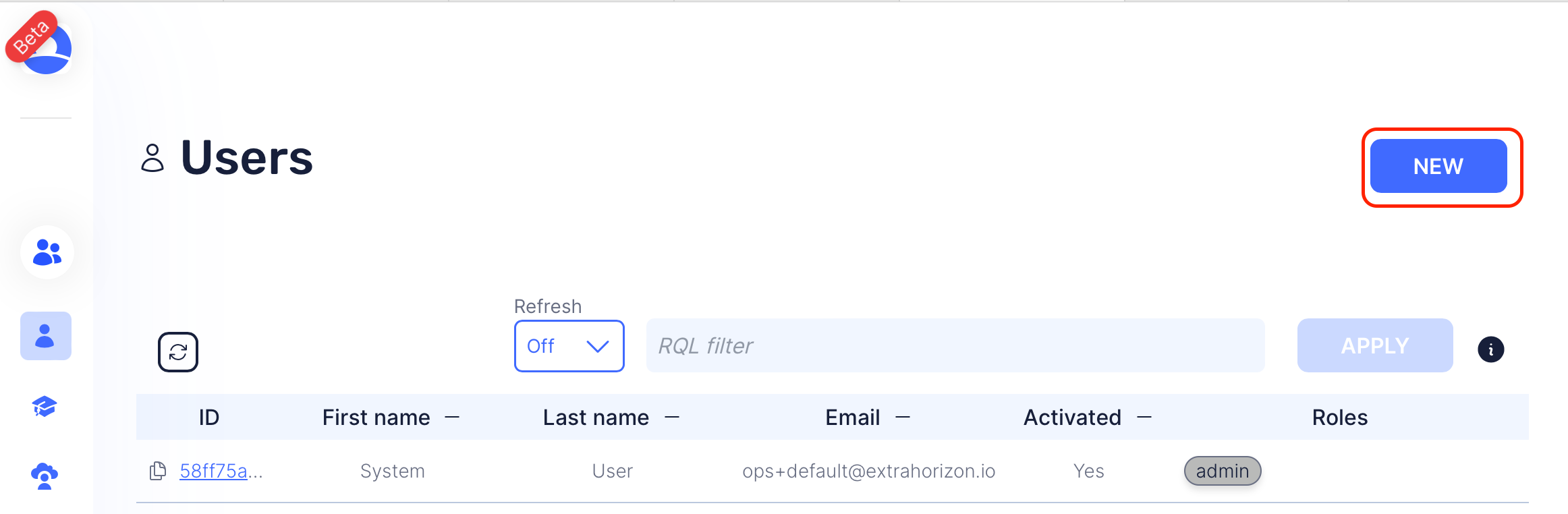The image size is (1568, 514).
Task: Open the cloud user sidebar icon
Action: pyautogui.click(x=45, y=476)
